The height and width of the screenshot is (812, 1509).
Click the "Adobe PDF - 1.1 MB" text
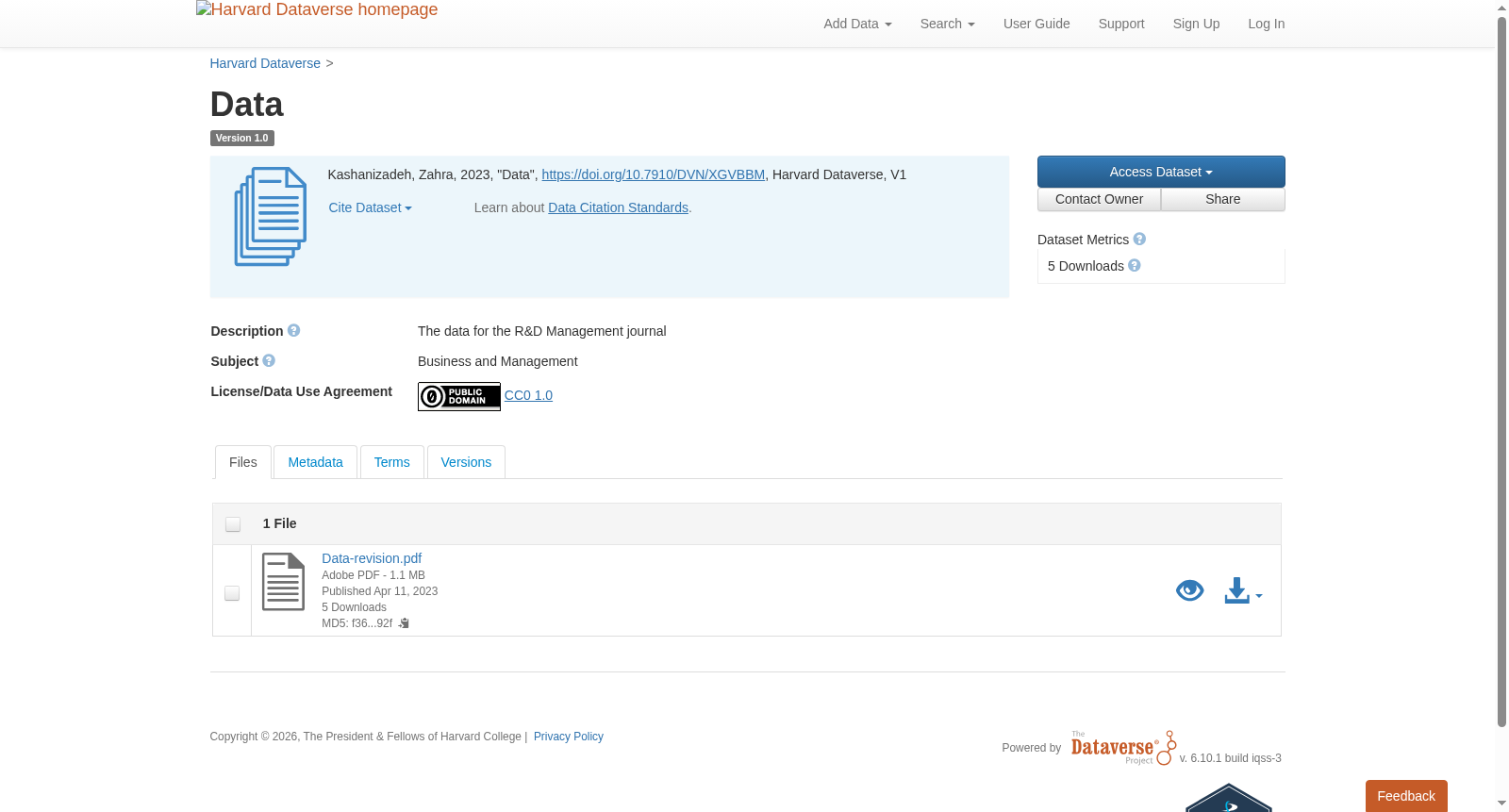tap(373, 575)
